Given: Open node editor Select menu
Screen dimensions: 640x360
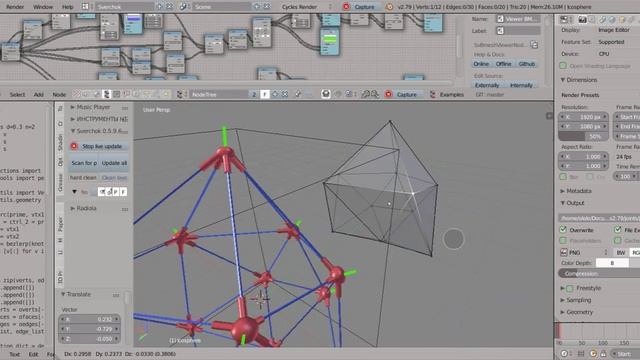Looking at the screenshot, I should (17, 95).
